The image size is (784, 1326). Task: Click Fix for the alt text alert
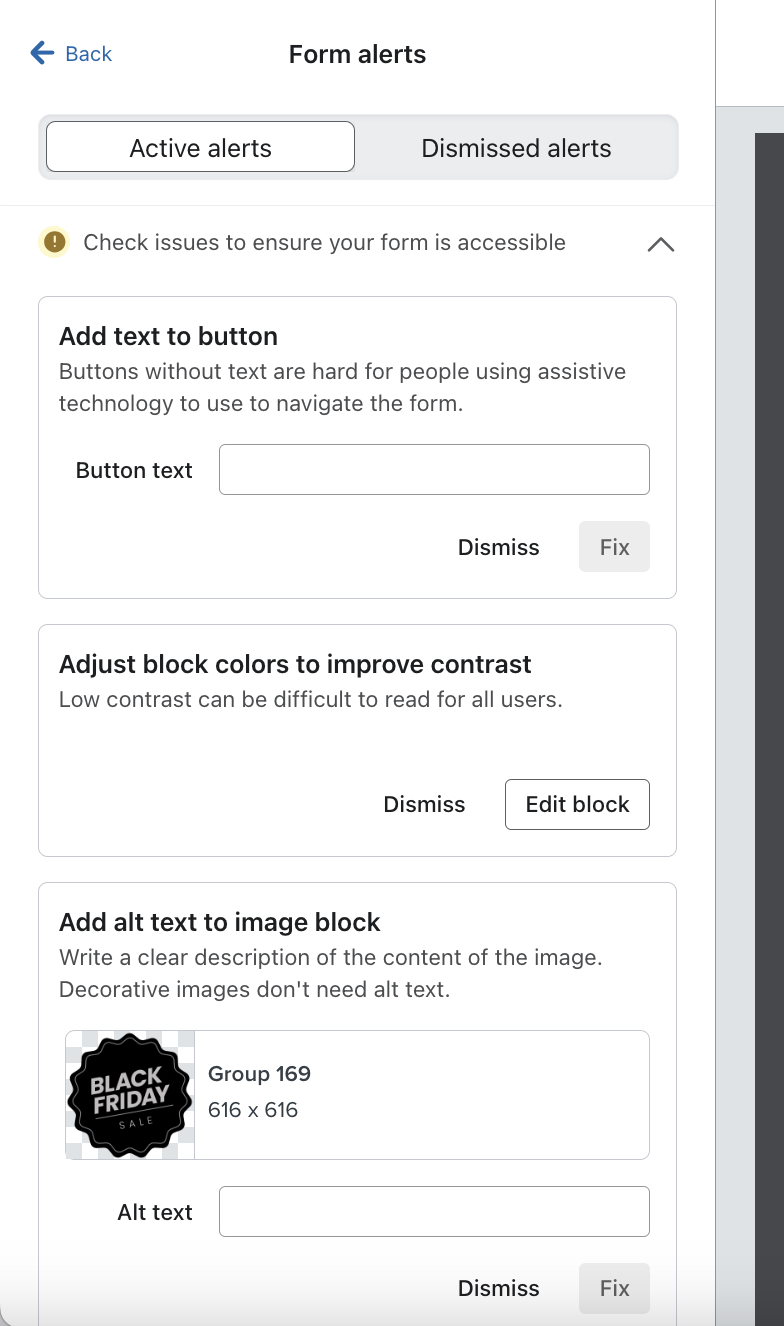point(613,1288)
